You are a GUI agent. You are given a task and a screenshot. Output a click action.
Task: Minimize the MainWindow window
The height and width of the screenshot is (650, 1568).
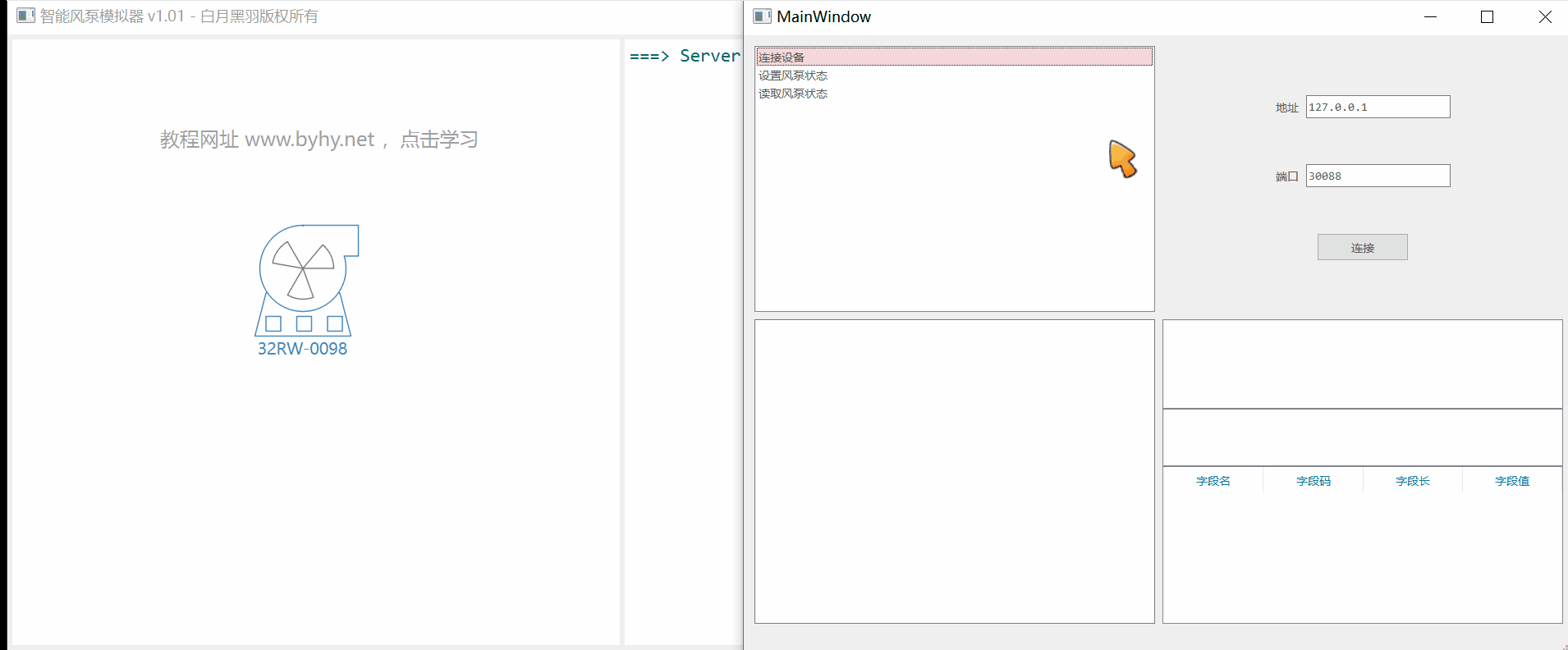(1430, 16)
